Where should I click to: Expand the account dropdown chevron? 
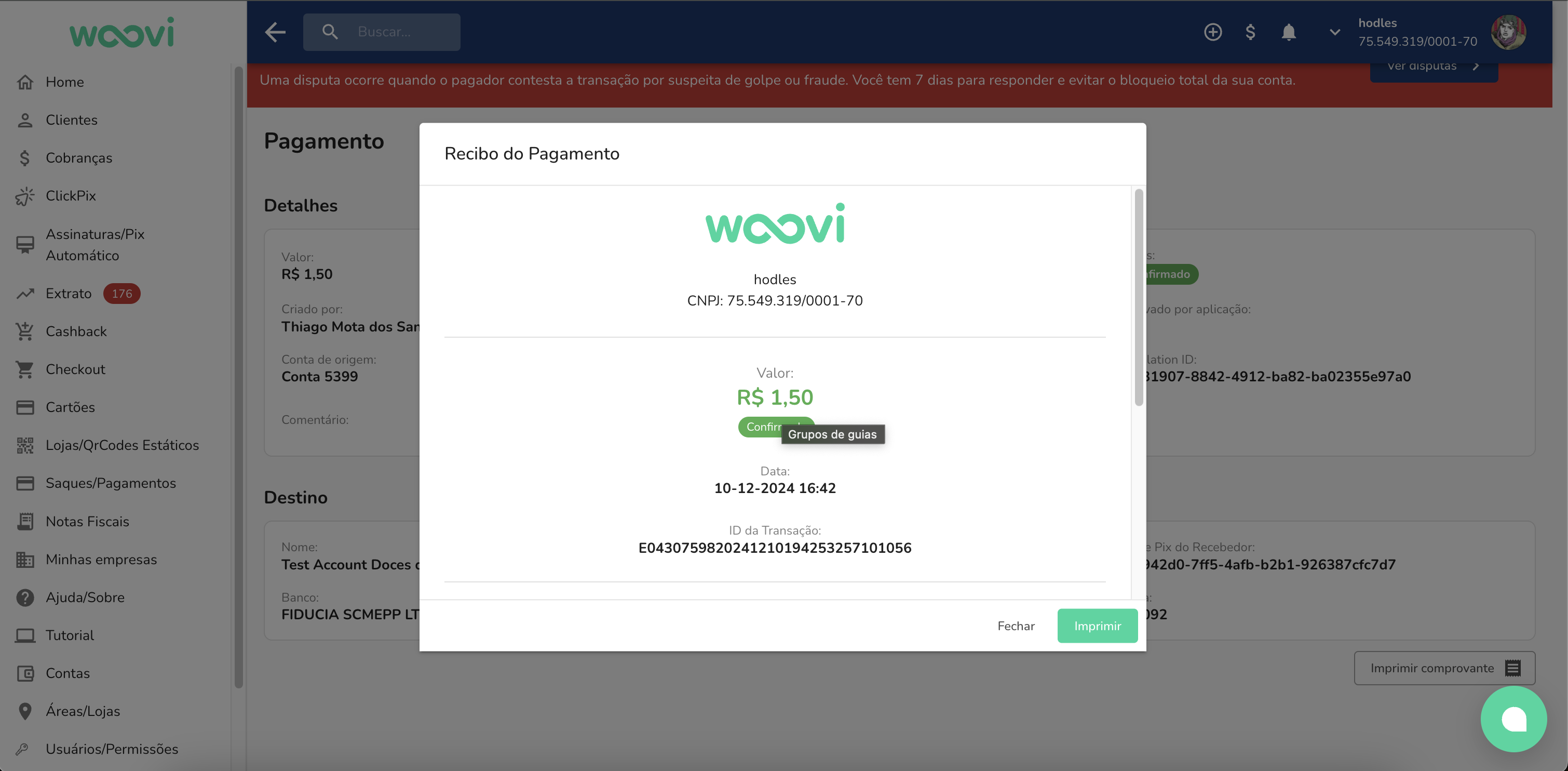(x=1334, y=32)
